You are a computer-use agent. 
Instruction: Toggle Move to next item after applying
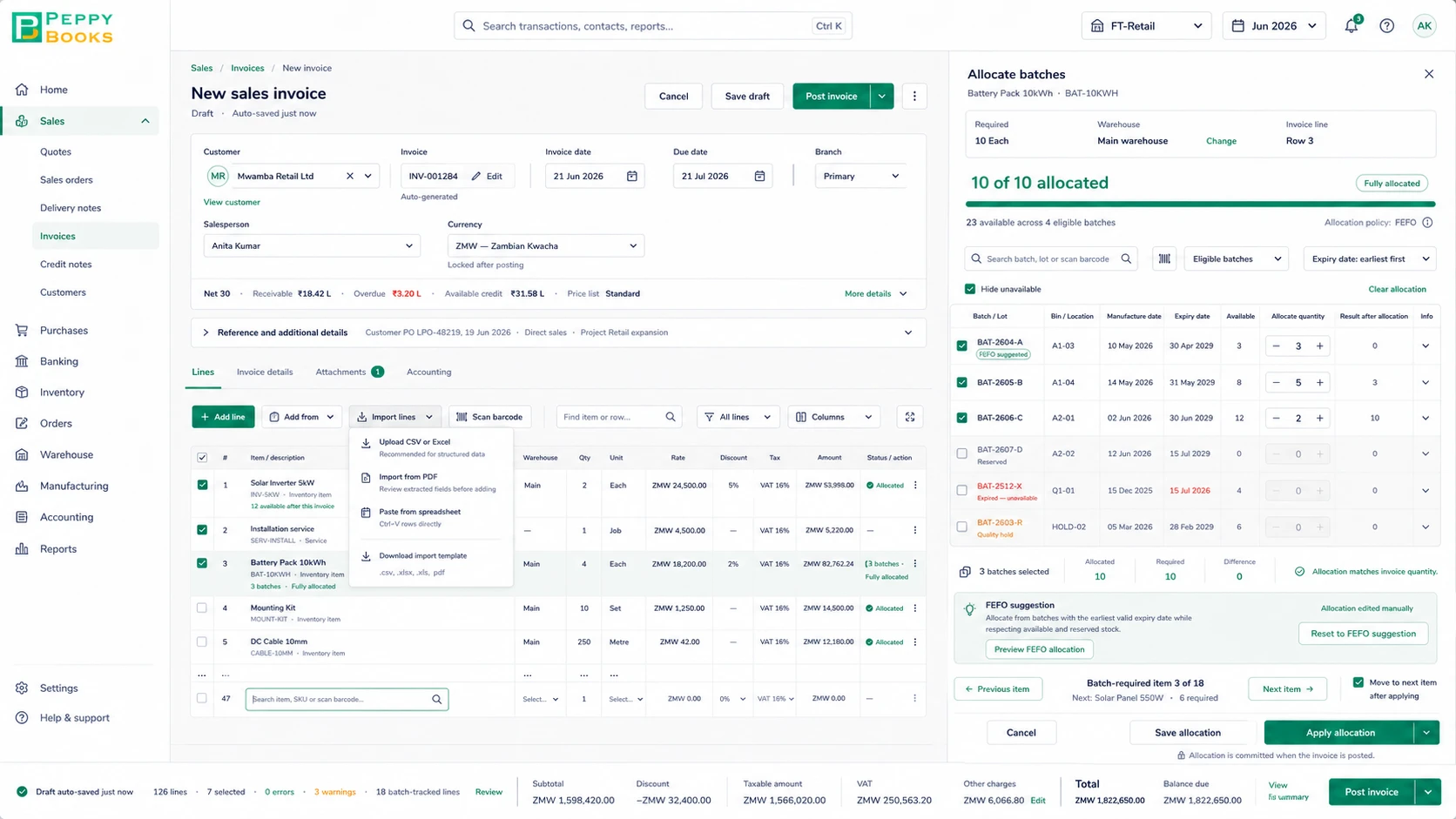click(1358, 682)
